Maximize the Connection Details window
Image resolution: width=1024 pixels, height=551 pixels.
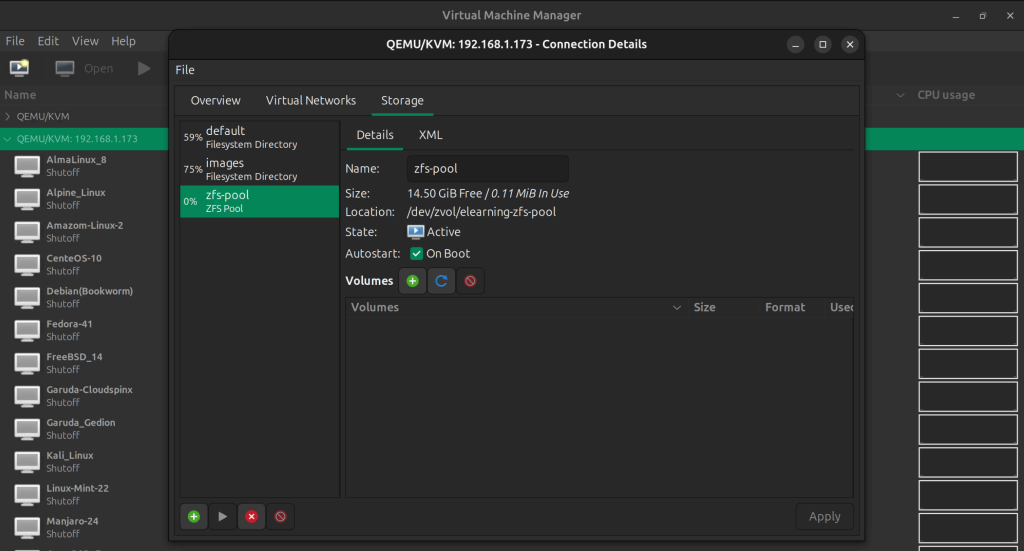(x=822, y=44)
